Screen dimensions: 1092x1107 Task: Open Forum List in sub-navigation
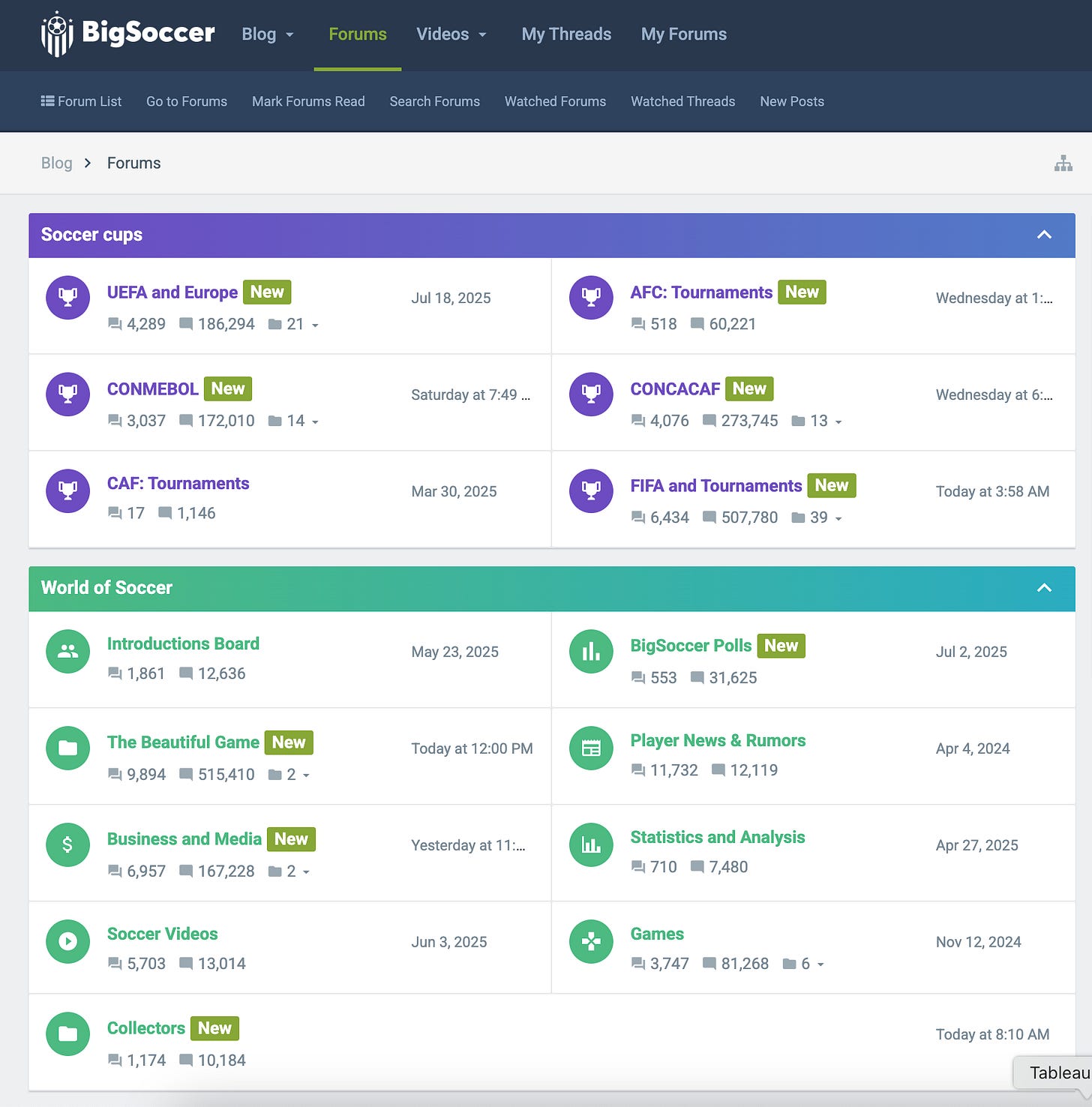pyautogui.click(x=81, y=101)
